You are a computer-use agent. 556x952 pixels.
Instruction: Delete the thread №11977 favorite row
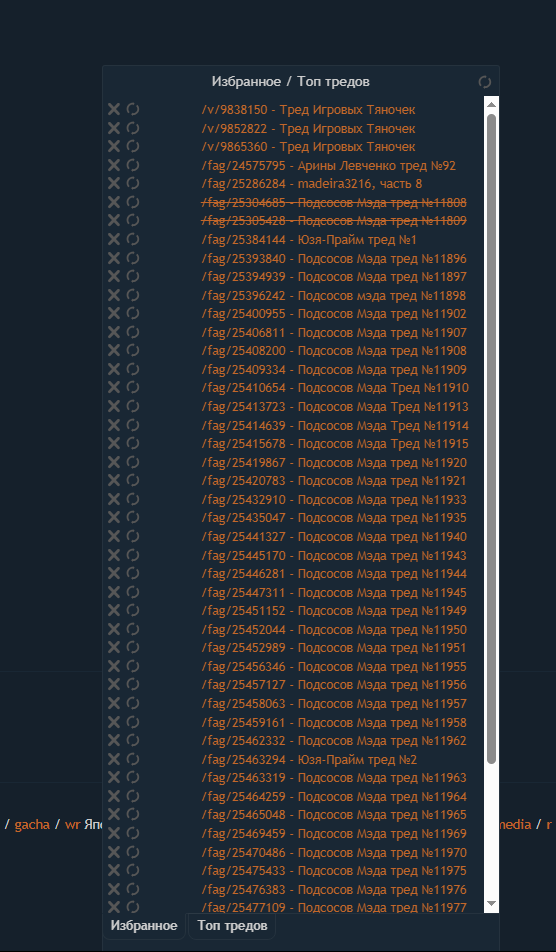(x=114, y=907)
